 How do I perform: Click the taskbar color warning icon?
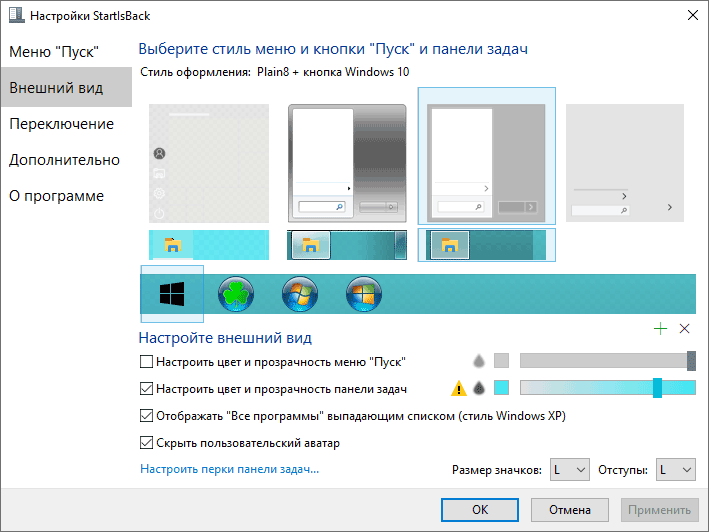[x=458, y=388]
